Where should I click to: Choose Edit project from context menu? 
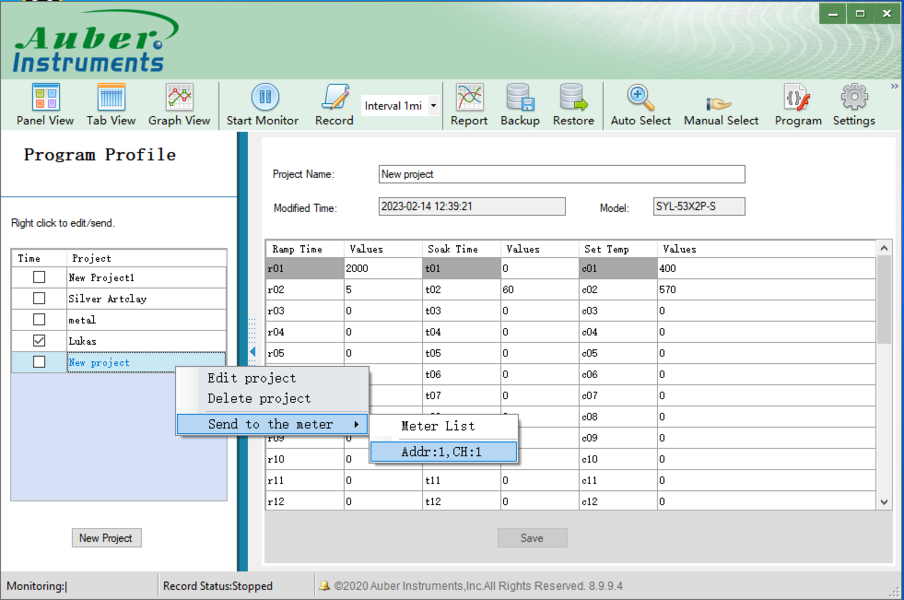[251, 378]
